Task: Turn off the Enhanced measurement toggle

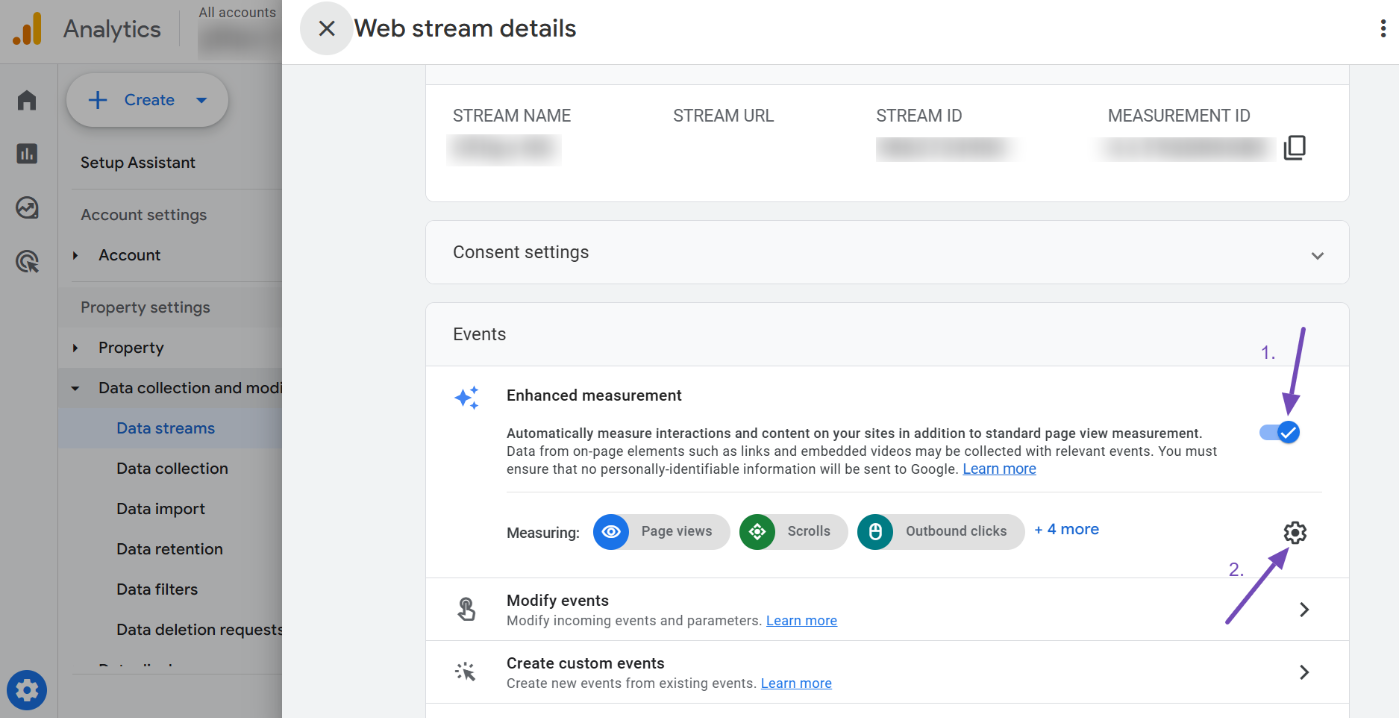Action: pos(1280,432)
